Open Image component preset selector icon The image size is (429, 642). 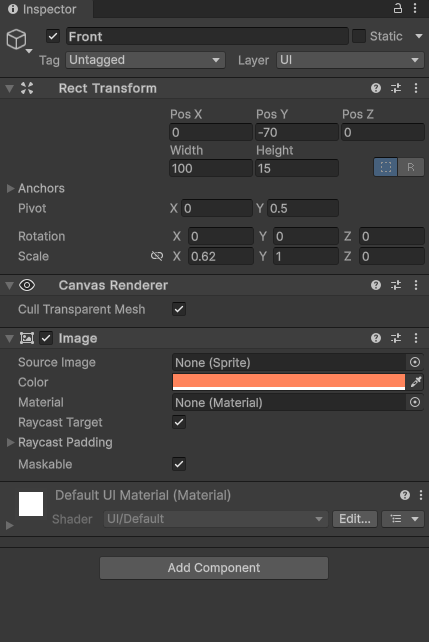click(x=396, y=338)
